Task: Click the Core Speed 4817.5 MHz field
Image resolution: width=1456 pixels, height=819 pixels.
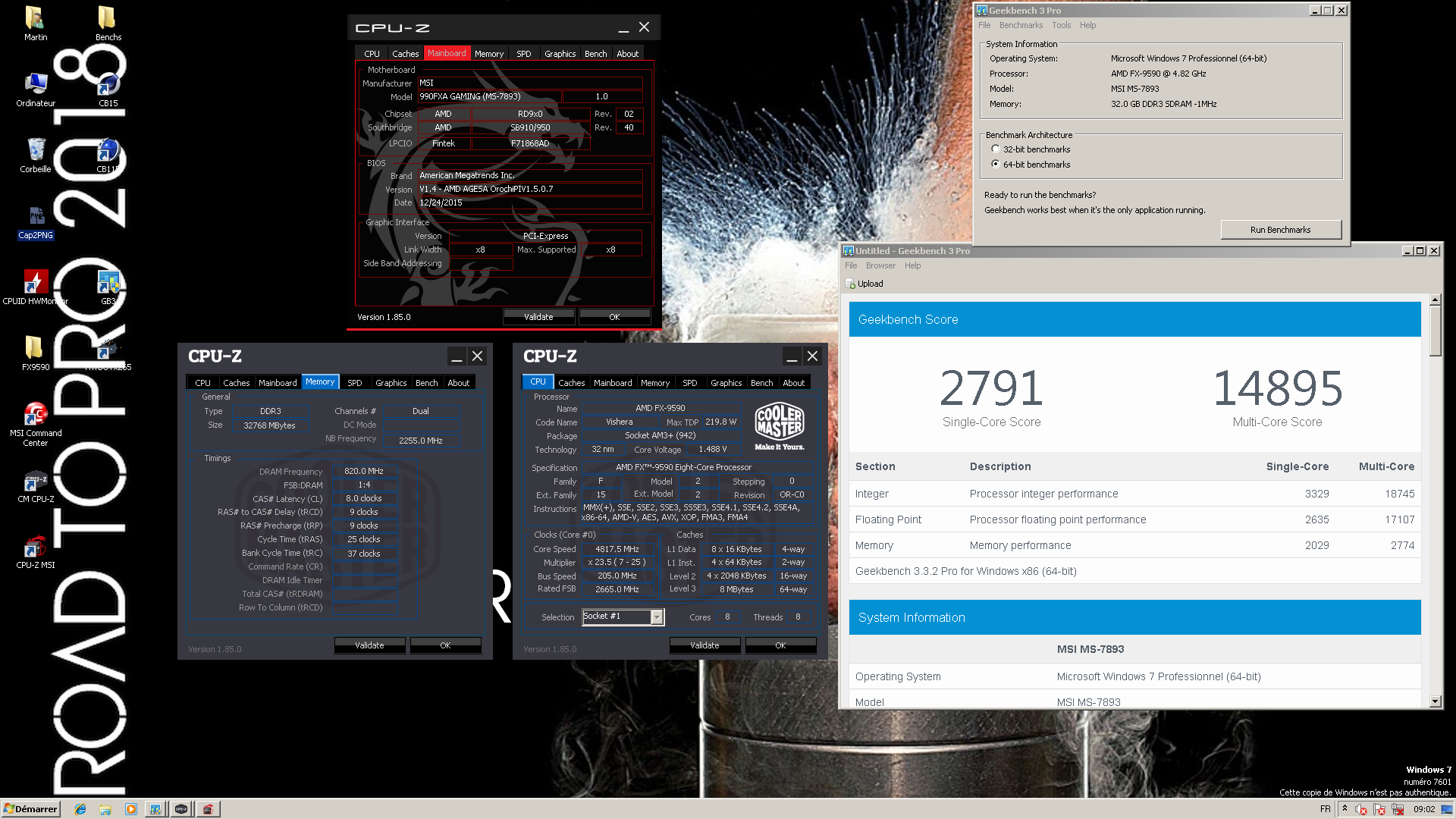Action: (x=617, y=549)
